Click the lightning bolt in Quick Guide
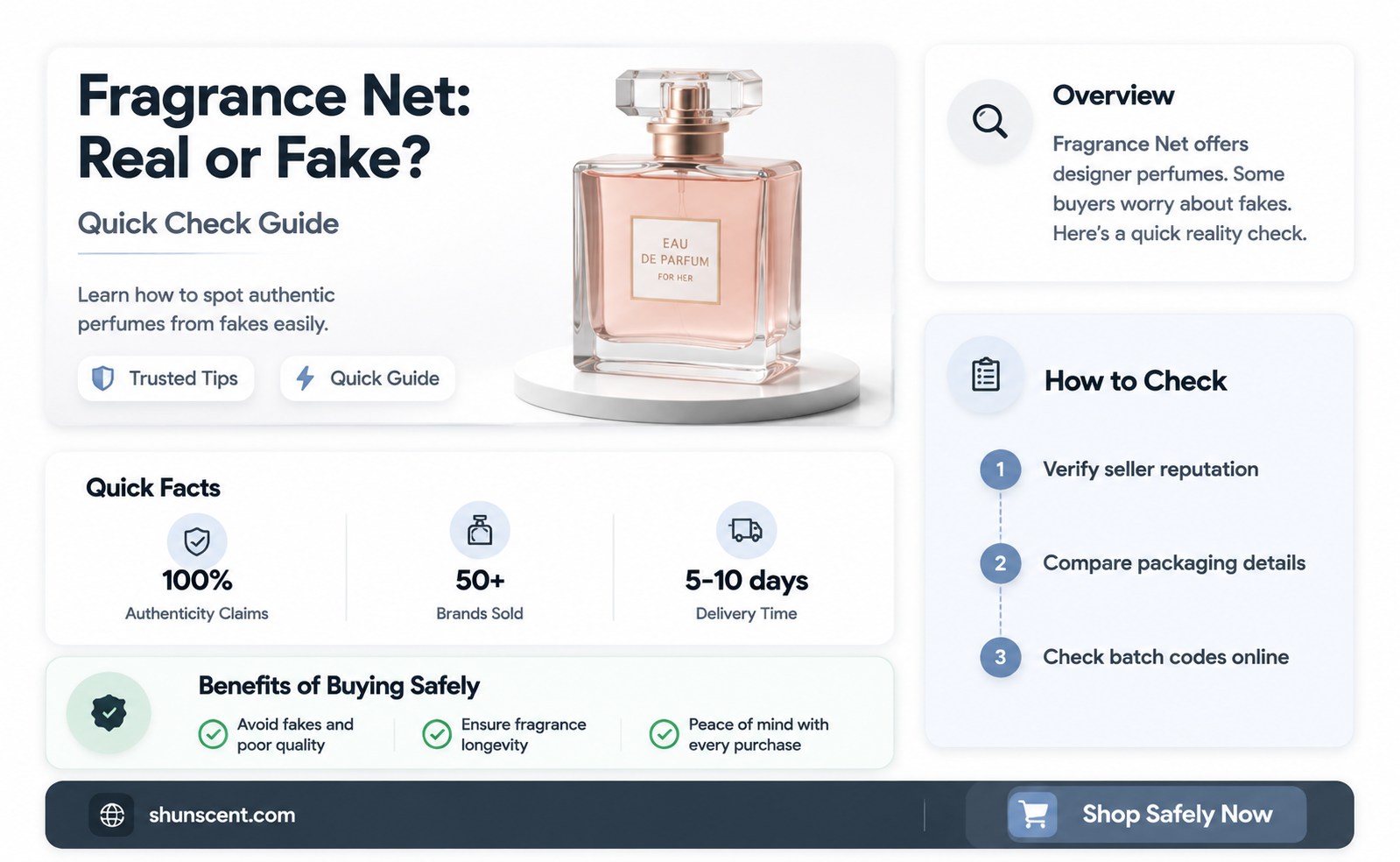The width and height of the screenshot is (1400, 862). pos(305,378)
